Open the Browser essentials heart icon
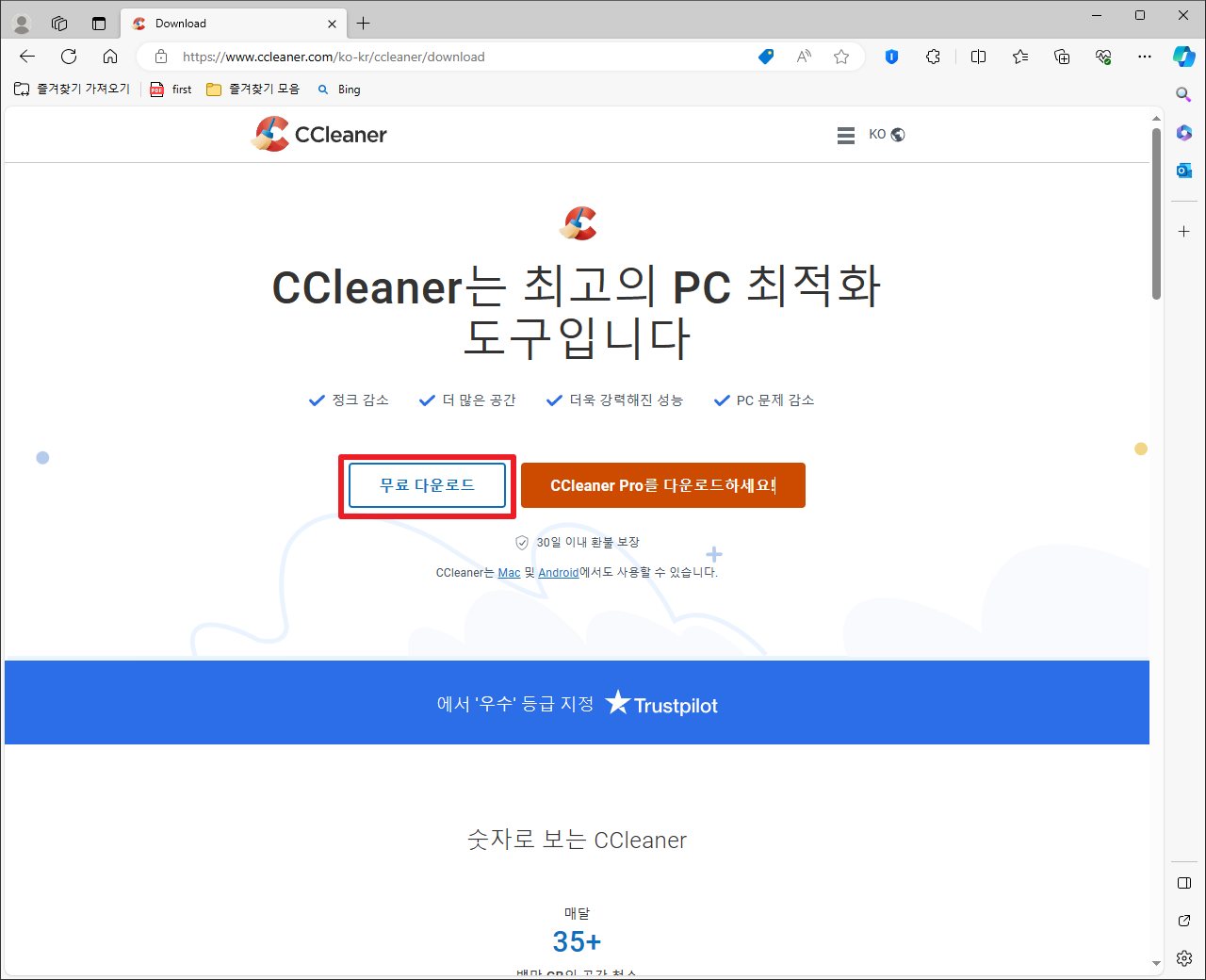Viewport: 1206px width, 980px height. pos(1103,57)
